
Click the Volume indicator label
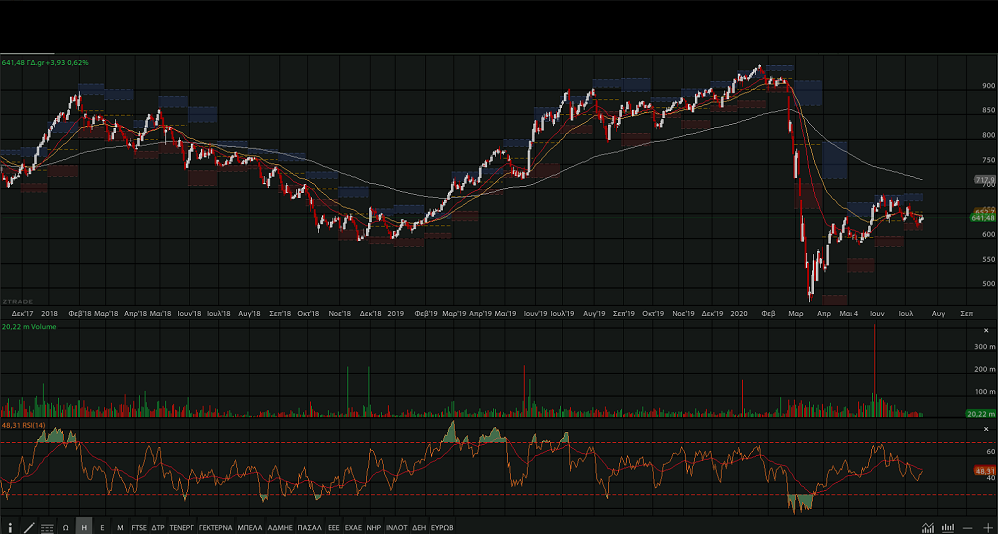pos(28,326)
